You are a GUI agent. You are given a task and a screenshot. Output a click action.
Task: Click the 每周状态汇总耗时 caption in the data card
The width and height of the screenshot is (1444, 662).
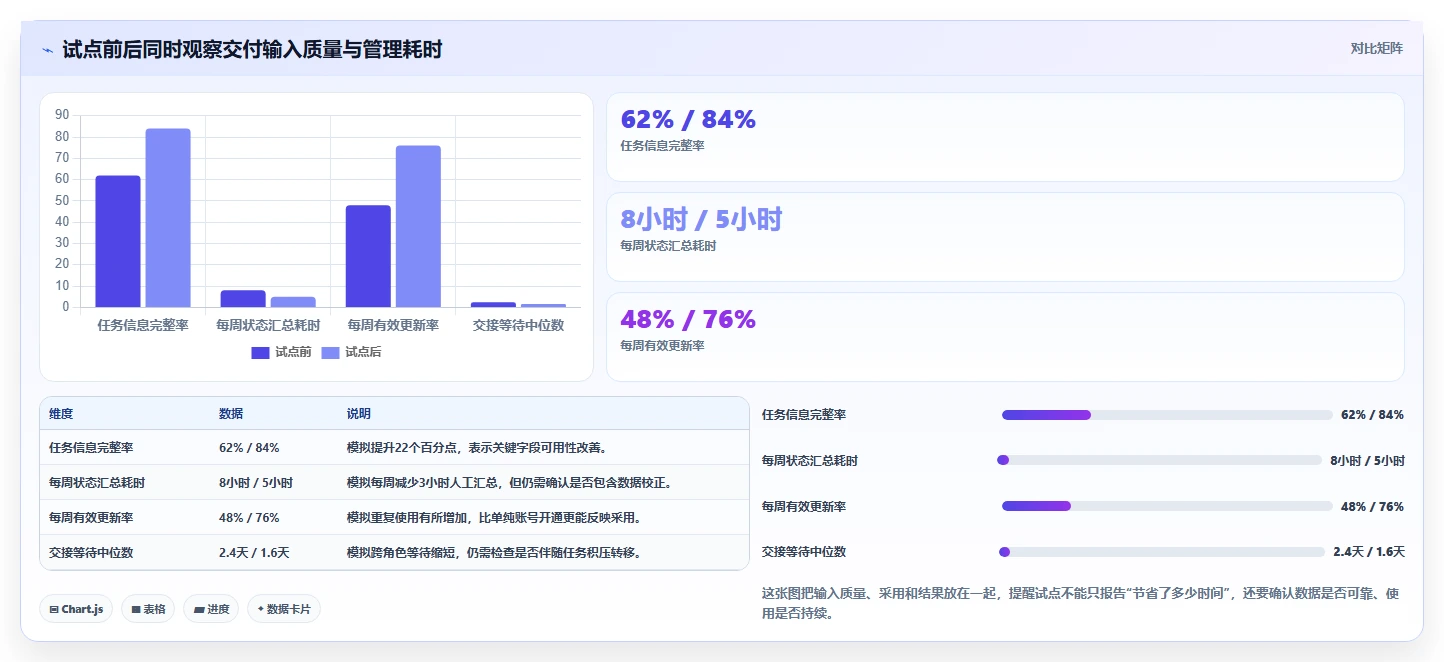668,246
